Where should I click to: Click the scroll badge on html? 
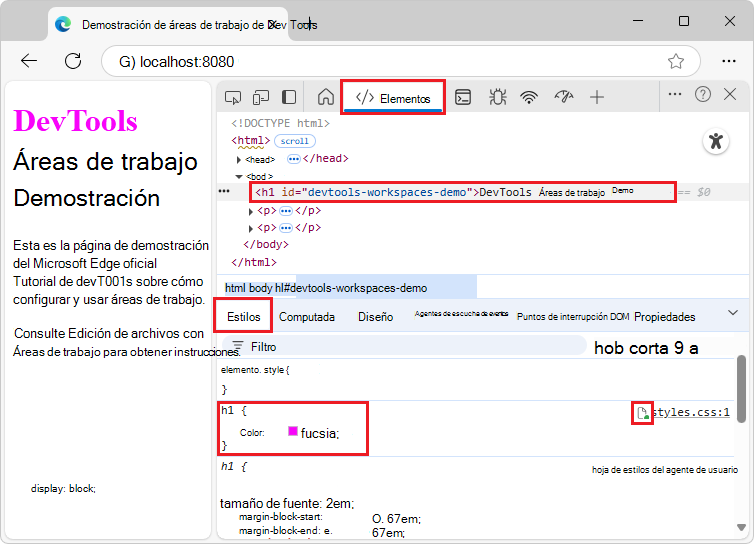(294, 141)
